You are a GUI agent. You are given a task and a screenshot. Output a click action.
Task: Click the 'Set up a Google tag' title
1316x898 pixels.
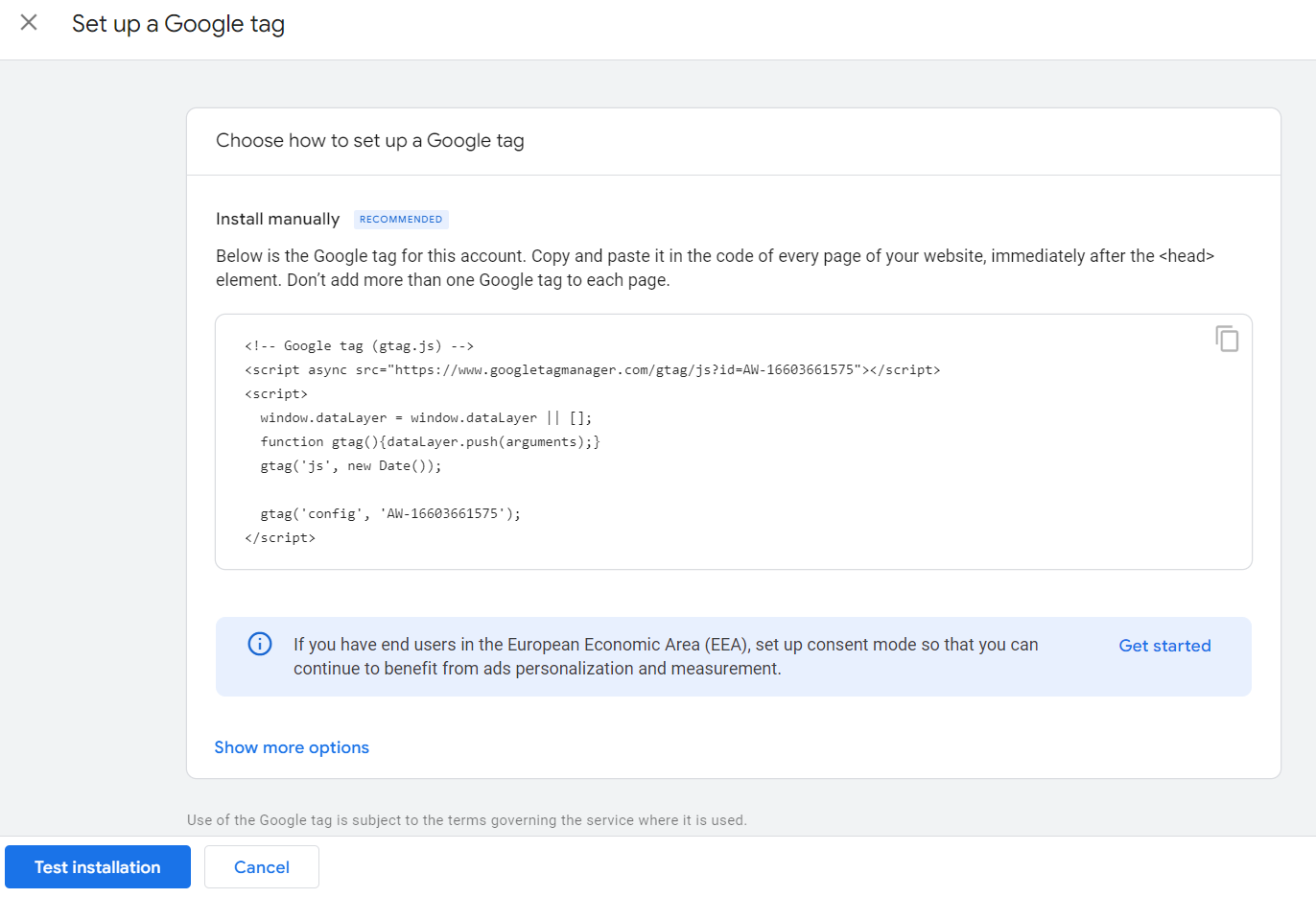[178, 24]
